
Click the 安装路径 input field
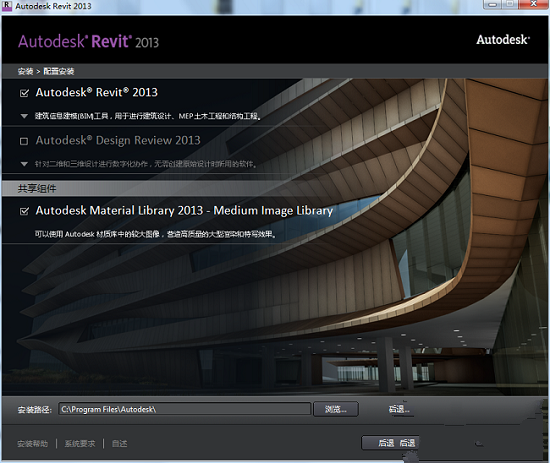pos(185,409)
